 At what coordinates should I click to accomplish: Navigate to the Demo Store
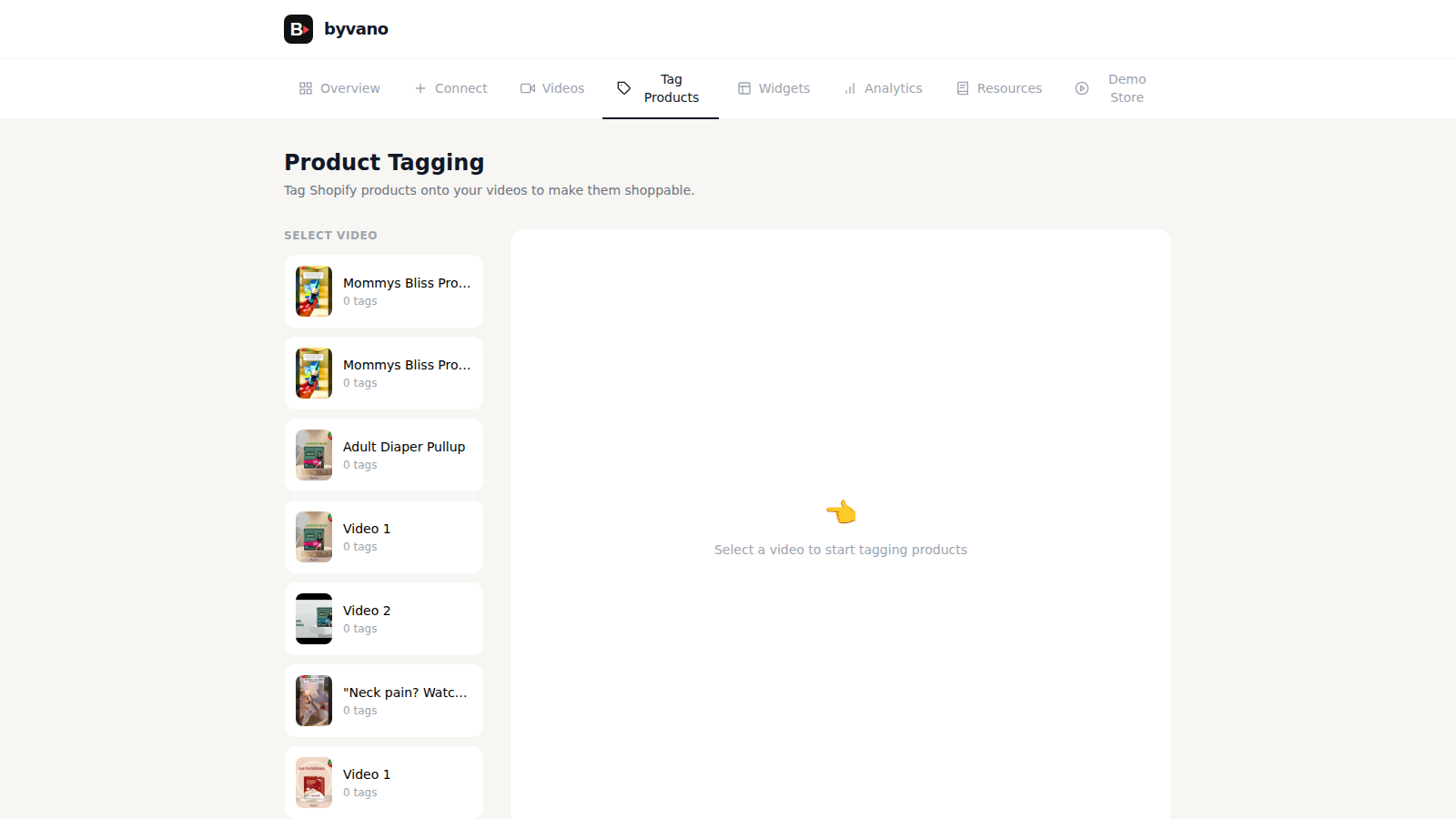[1127, 87]
